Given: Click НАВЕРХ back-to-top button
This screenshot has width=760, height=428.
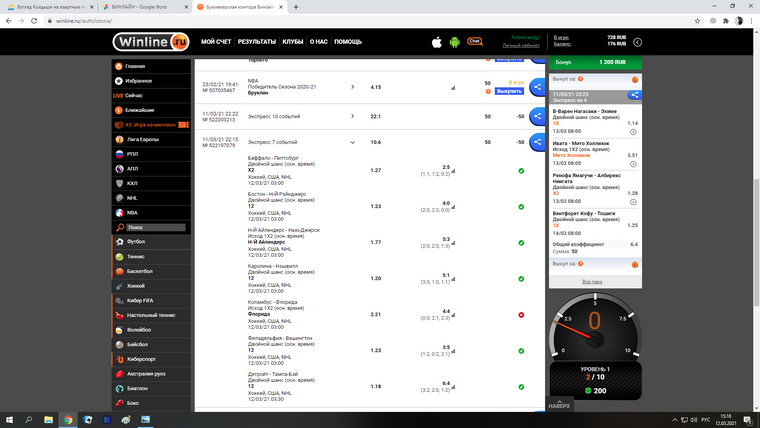Looking at the screenshot, I should click(559, 404).
